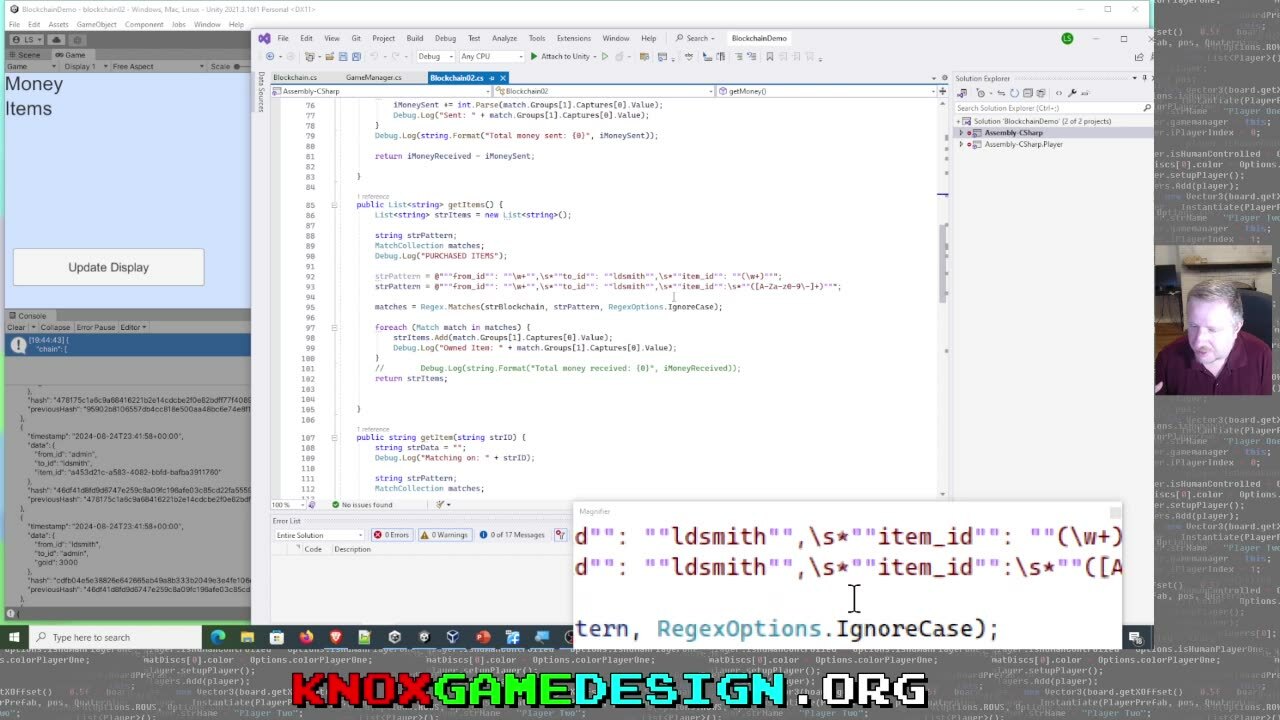Click the Data Sources side tab
The image size is (1280, 720).
(x=261, y=92)
